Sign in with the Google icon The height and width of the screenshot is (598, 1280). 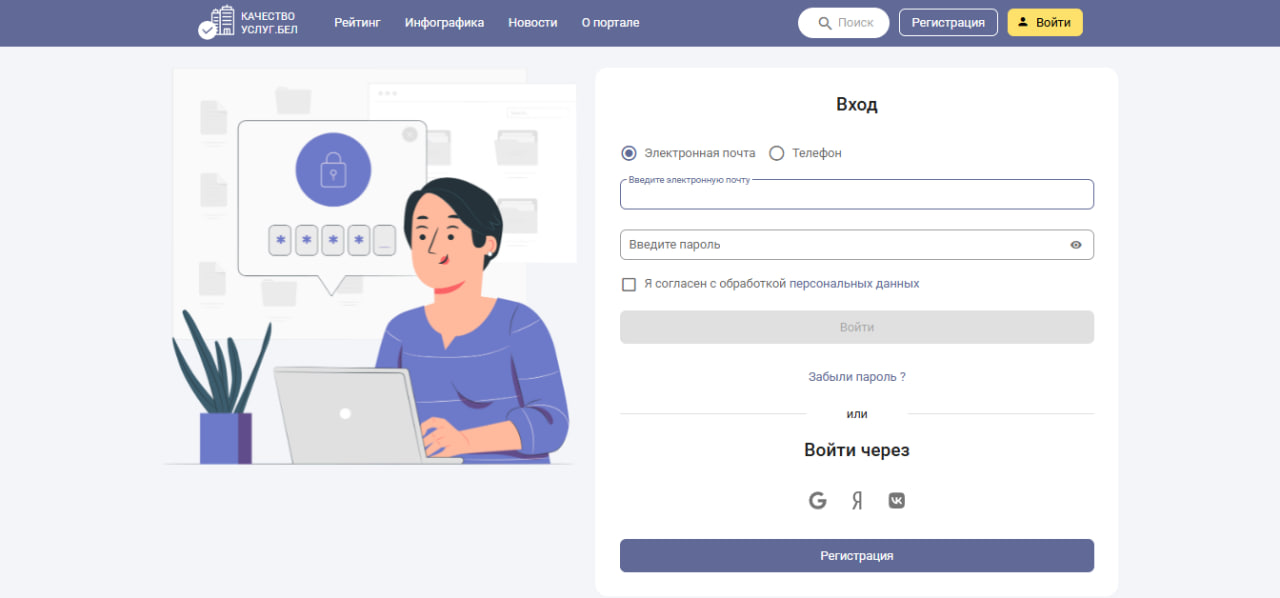[818, 501]
